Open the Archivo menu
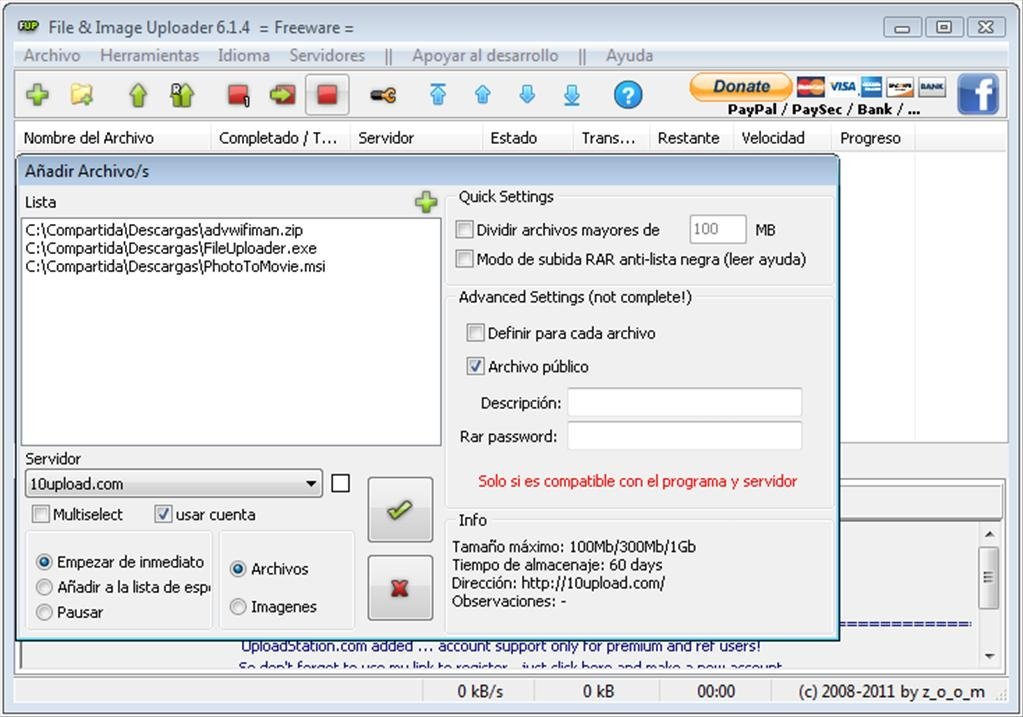Image resolution: width=1023 pixels, height=717 pixels. tap(52, 55)
